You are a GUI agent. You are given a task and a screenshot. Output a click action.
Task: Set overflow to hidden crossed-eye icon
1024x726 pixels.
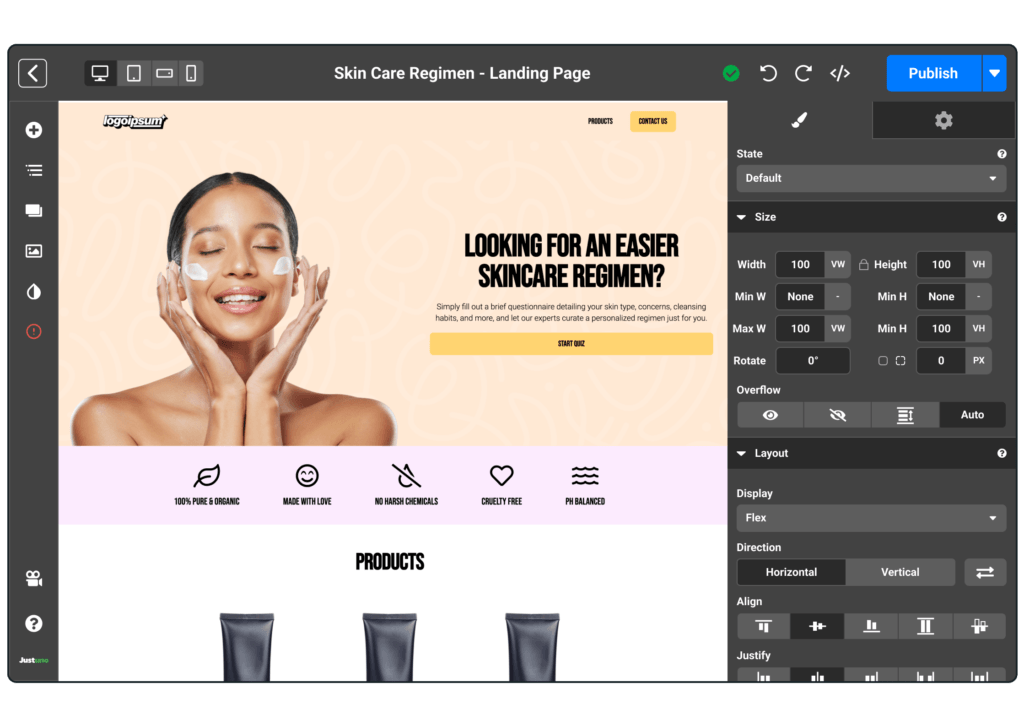837,415
